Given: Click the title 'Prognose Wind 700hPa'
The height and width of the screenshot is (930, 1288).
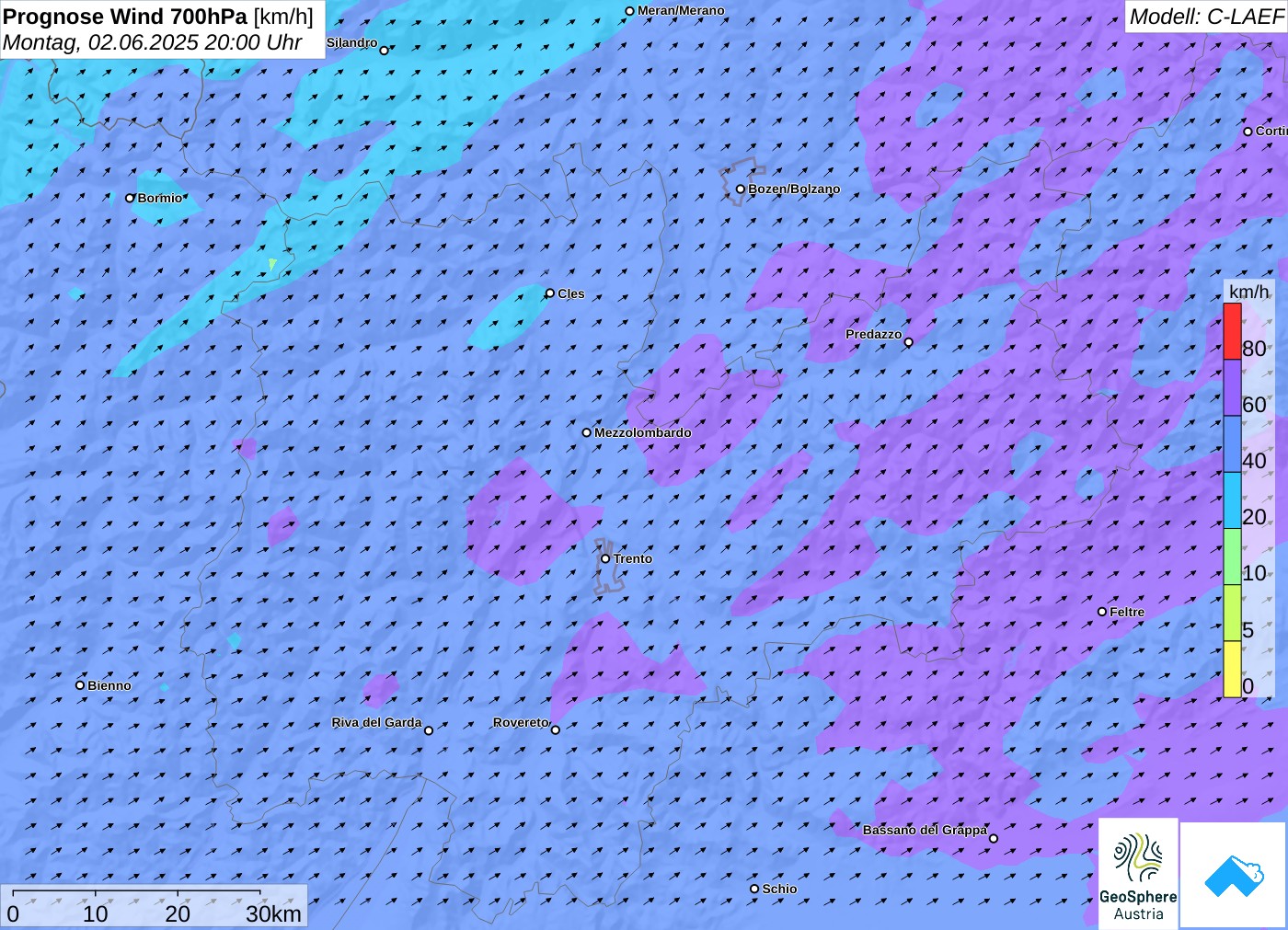Looking at the screenshot, I should (x=125, y=17).
